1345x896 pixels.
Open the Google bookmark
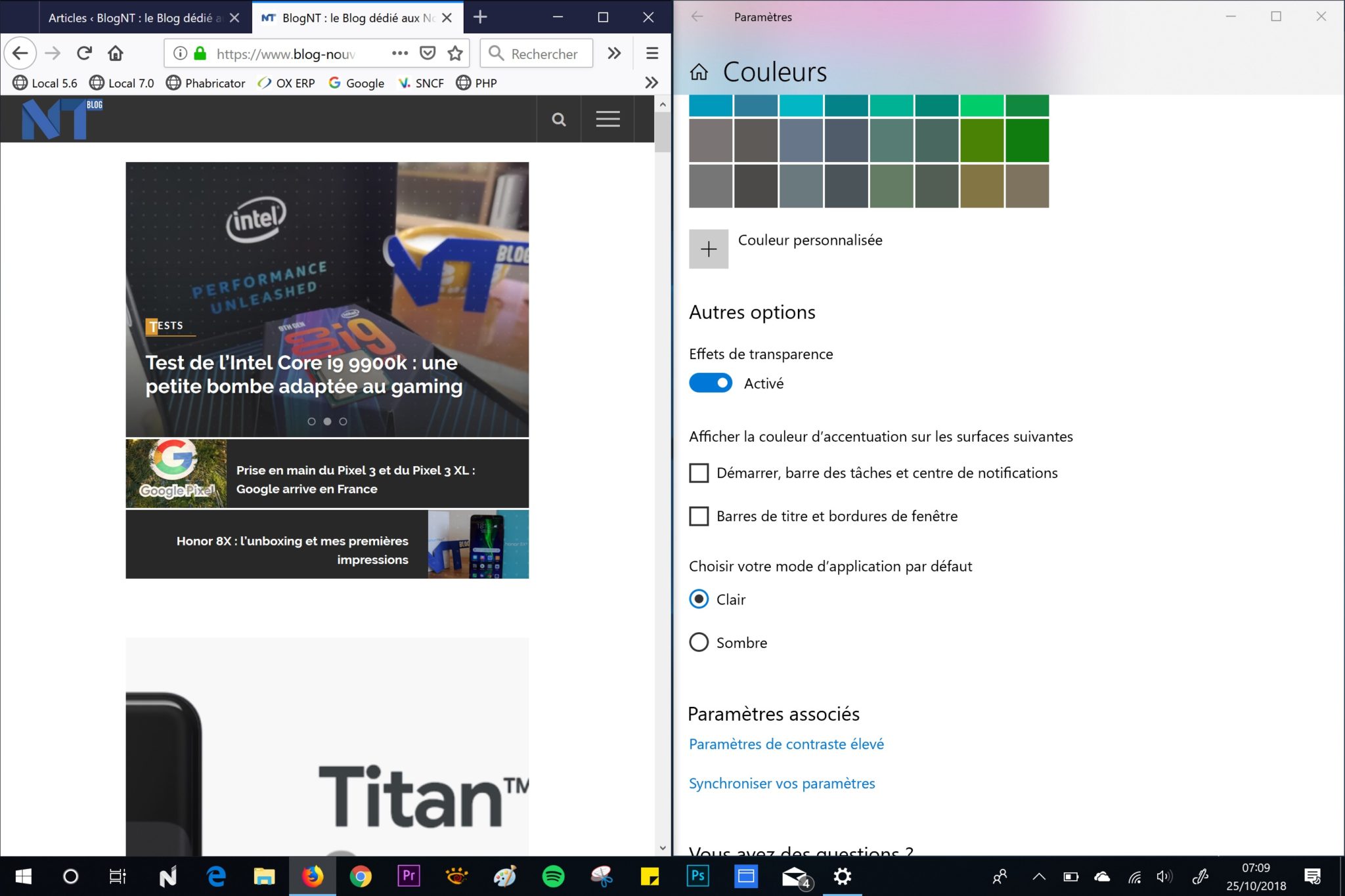click(357, 83)
